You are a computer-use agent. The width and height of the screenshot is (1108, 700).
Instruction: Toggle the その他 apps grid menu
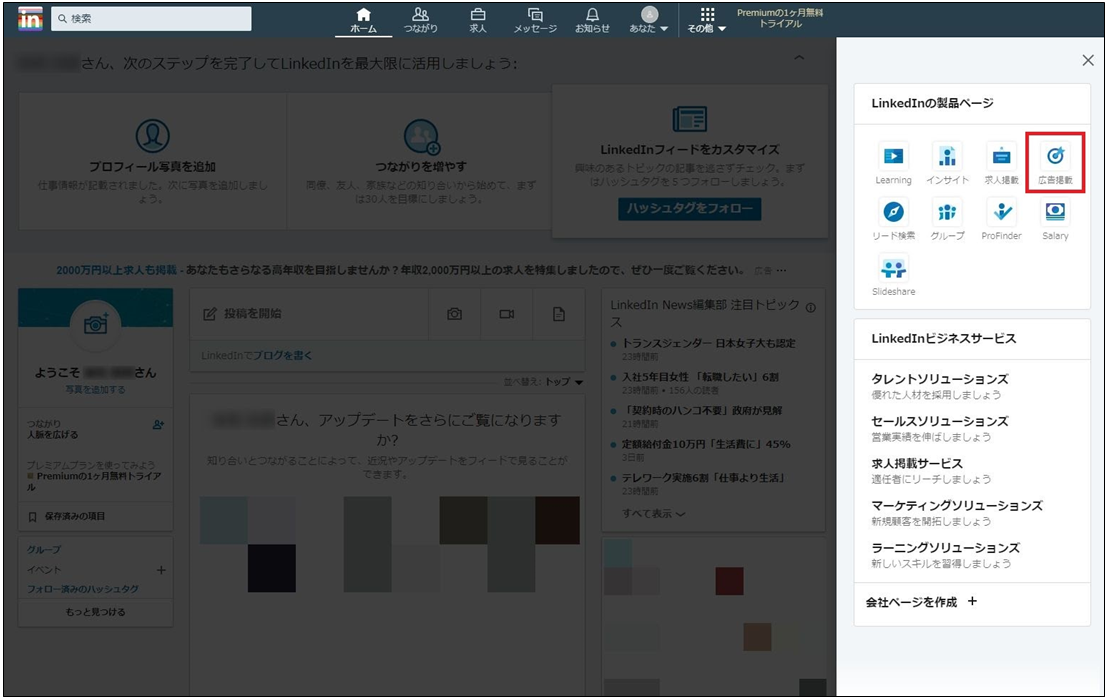[707, 20]
